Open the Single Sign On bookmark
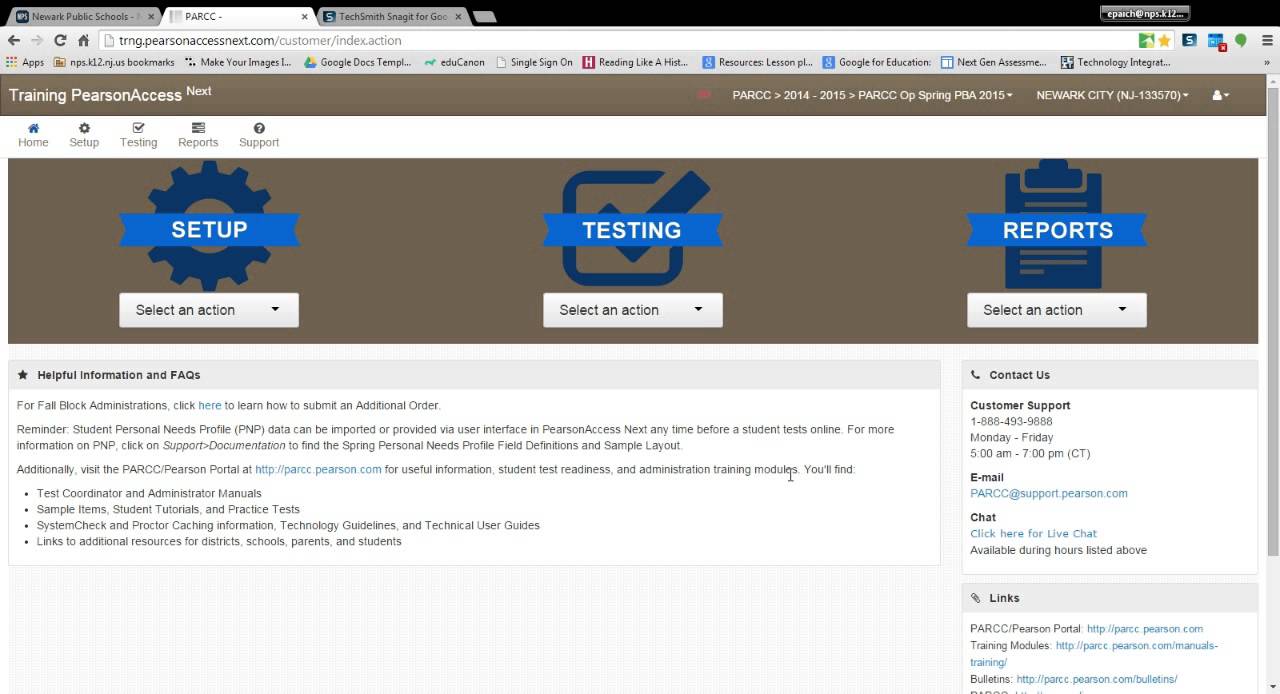Image resolution: width=1280 pixels, height=694 pixels. (x=534, y=62)
